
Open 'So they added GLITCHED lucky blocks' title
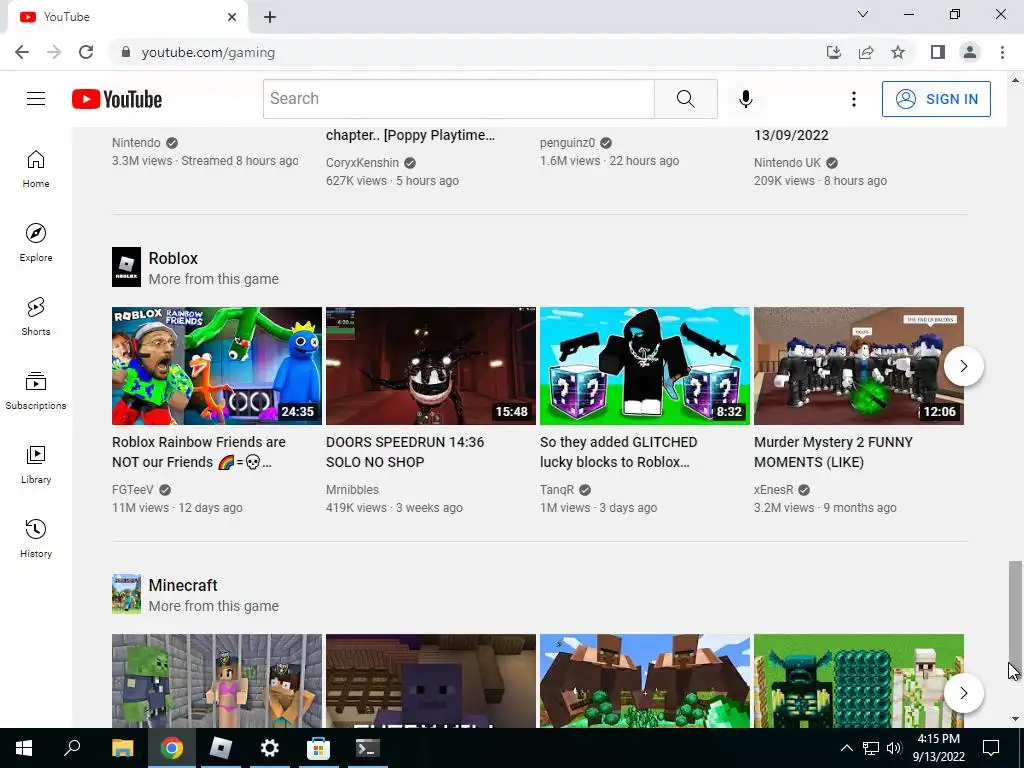[618, 452]
